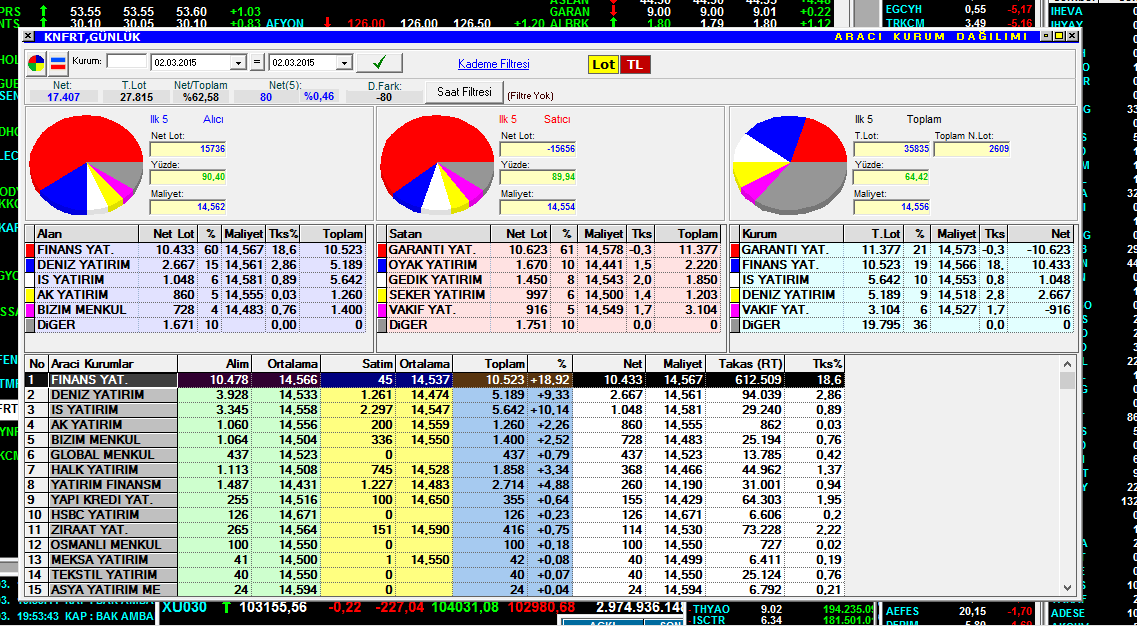Screen dimensions: 1137x626
Task: Click the equals sign date sync button
Action: point(258,63)
